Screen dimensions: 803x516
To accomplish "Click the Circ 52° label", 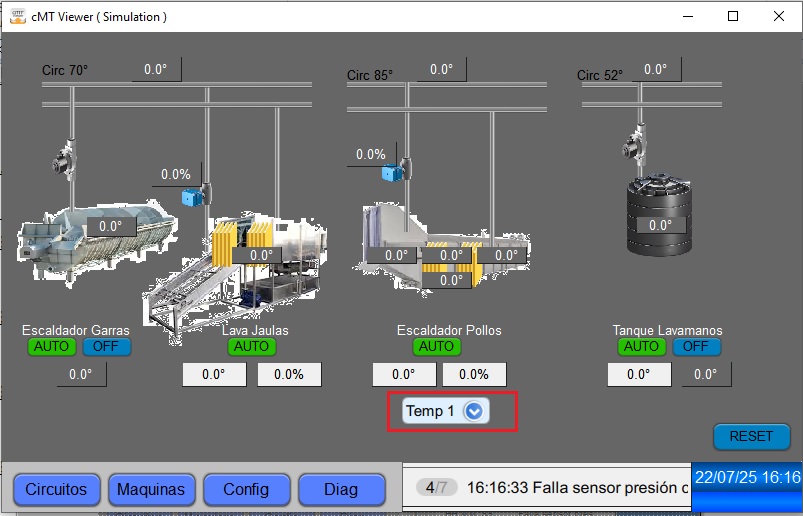I will (x=600, y=75).
